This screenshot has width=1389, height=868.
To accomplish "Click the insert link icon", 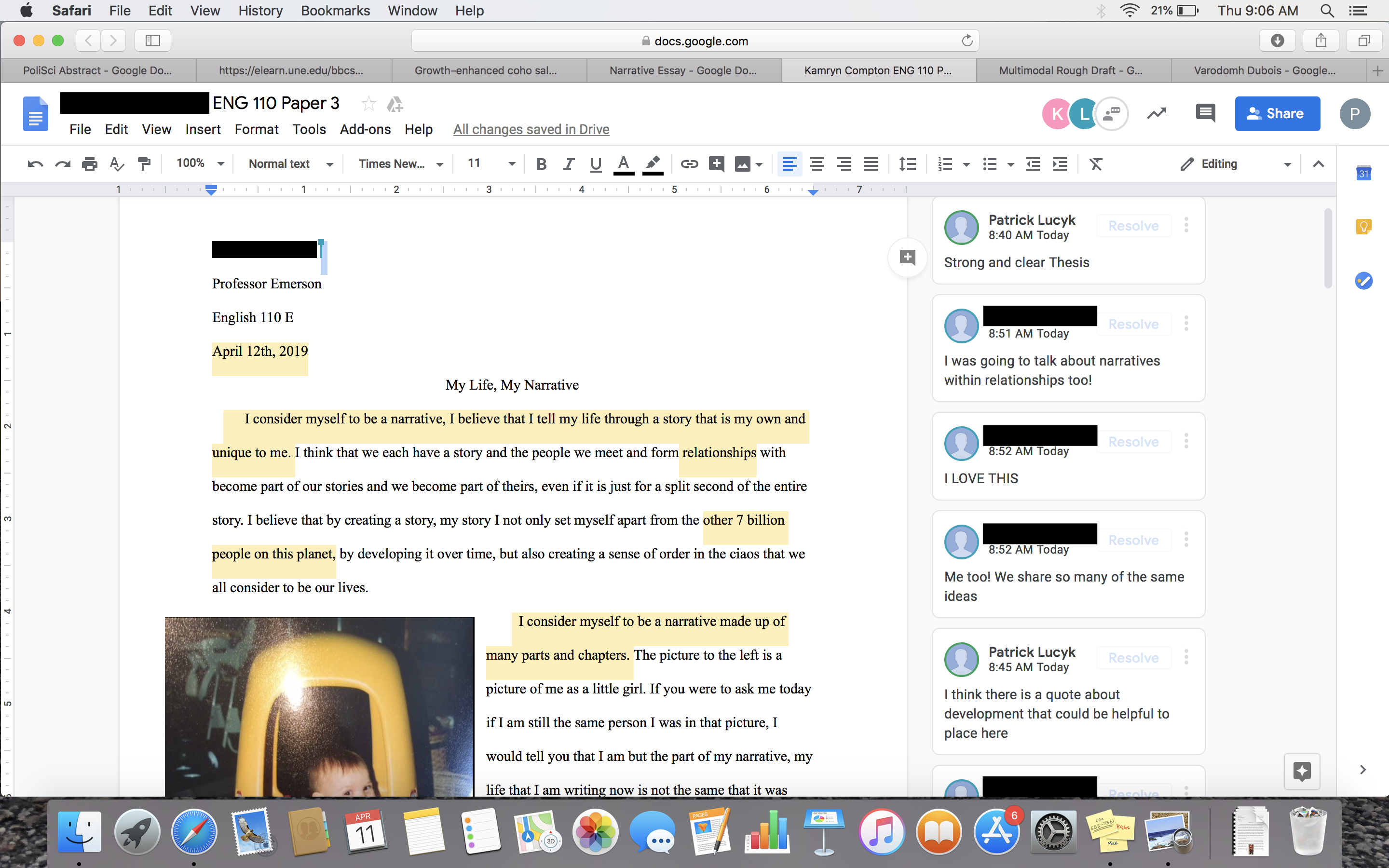I will pos(689,164).
